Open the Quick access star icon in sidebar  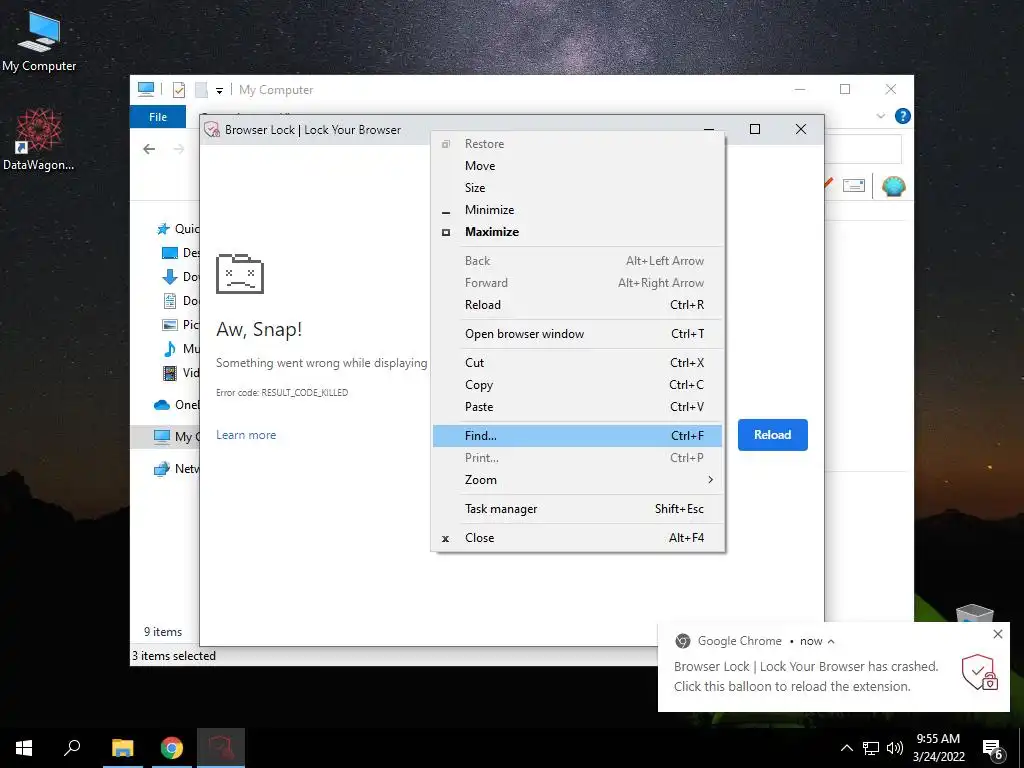pyautogui.click(x=163, y=229)
